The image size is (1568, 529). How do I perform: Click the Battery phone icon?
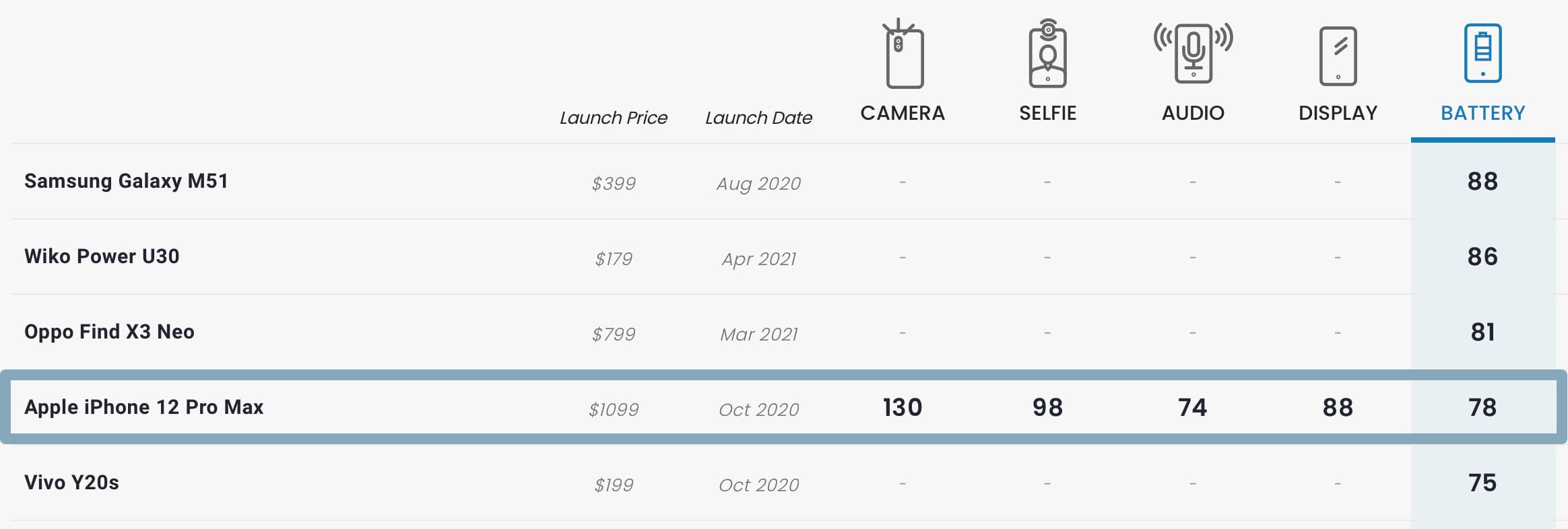click(1482, 54)
